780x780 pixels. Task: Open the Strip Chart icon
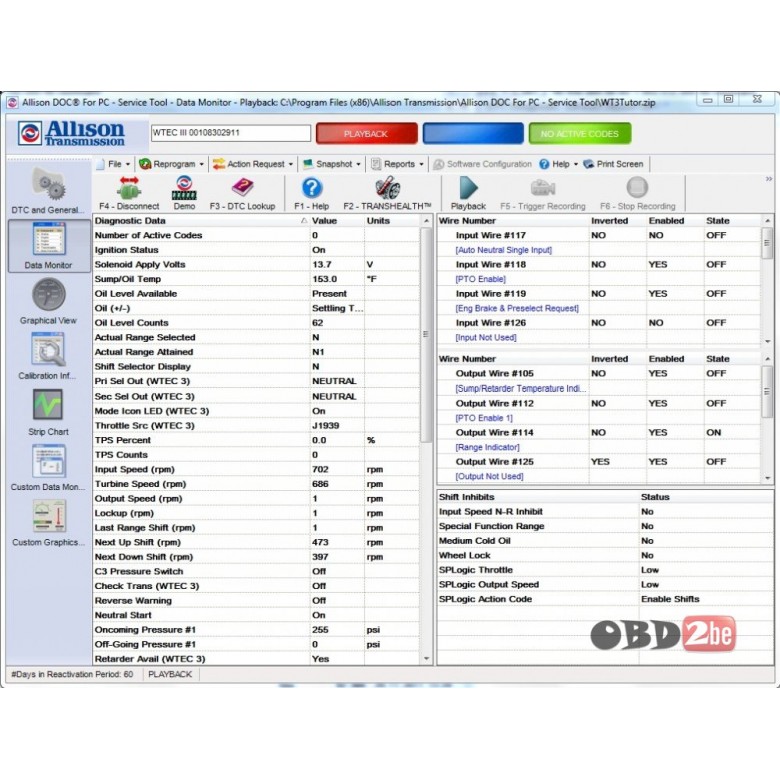[48, 404]
